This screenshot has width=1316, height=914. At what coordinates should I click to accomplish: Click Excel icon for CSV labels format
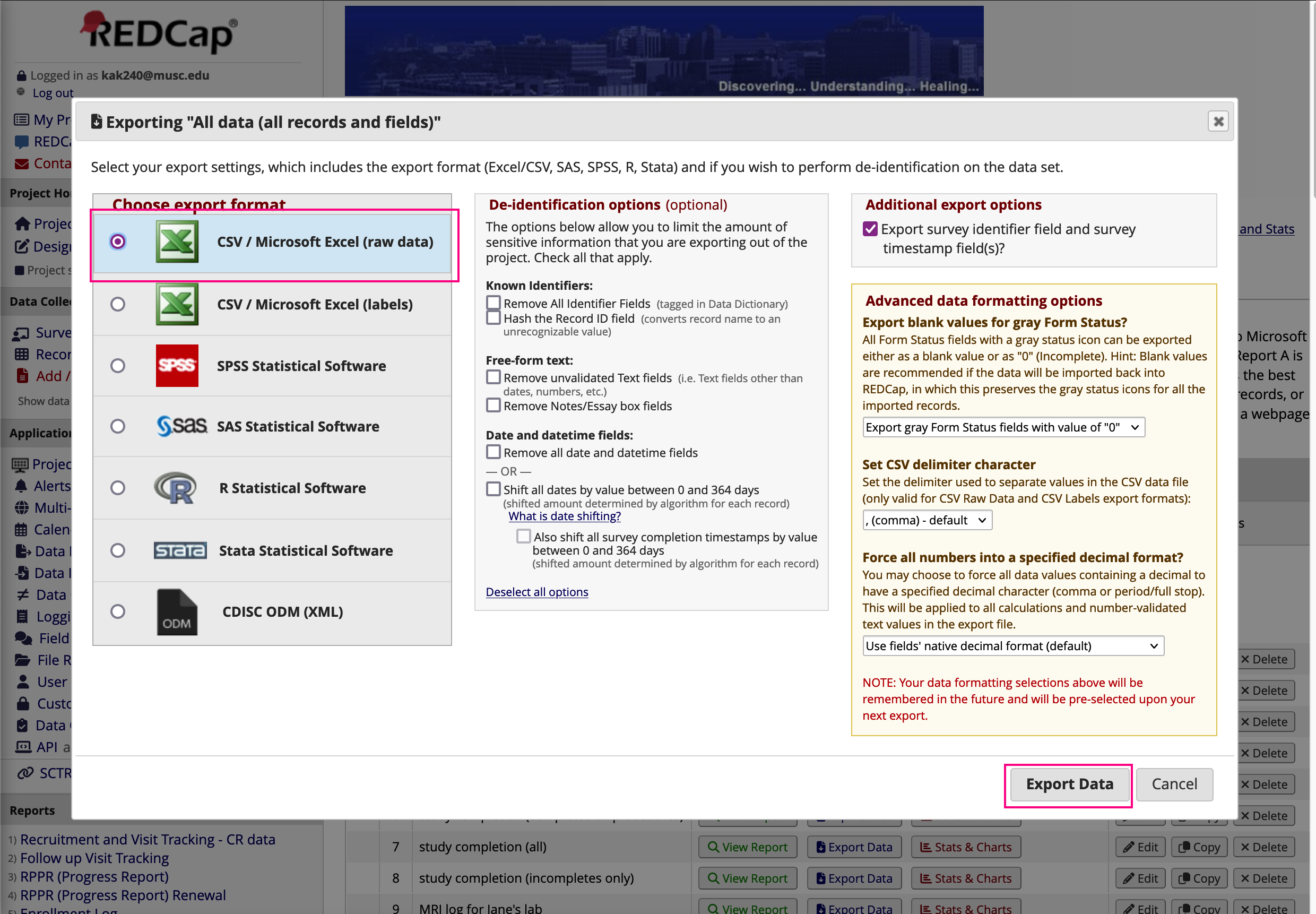pos(177,304)
